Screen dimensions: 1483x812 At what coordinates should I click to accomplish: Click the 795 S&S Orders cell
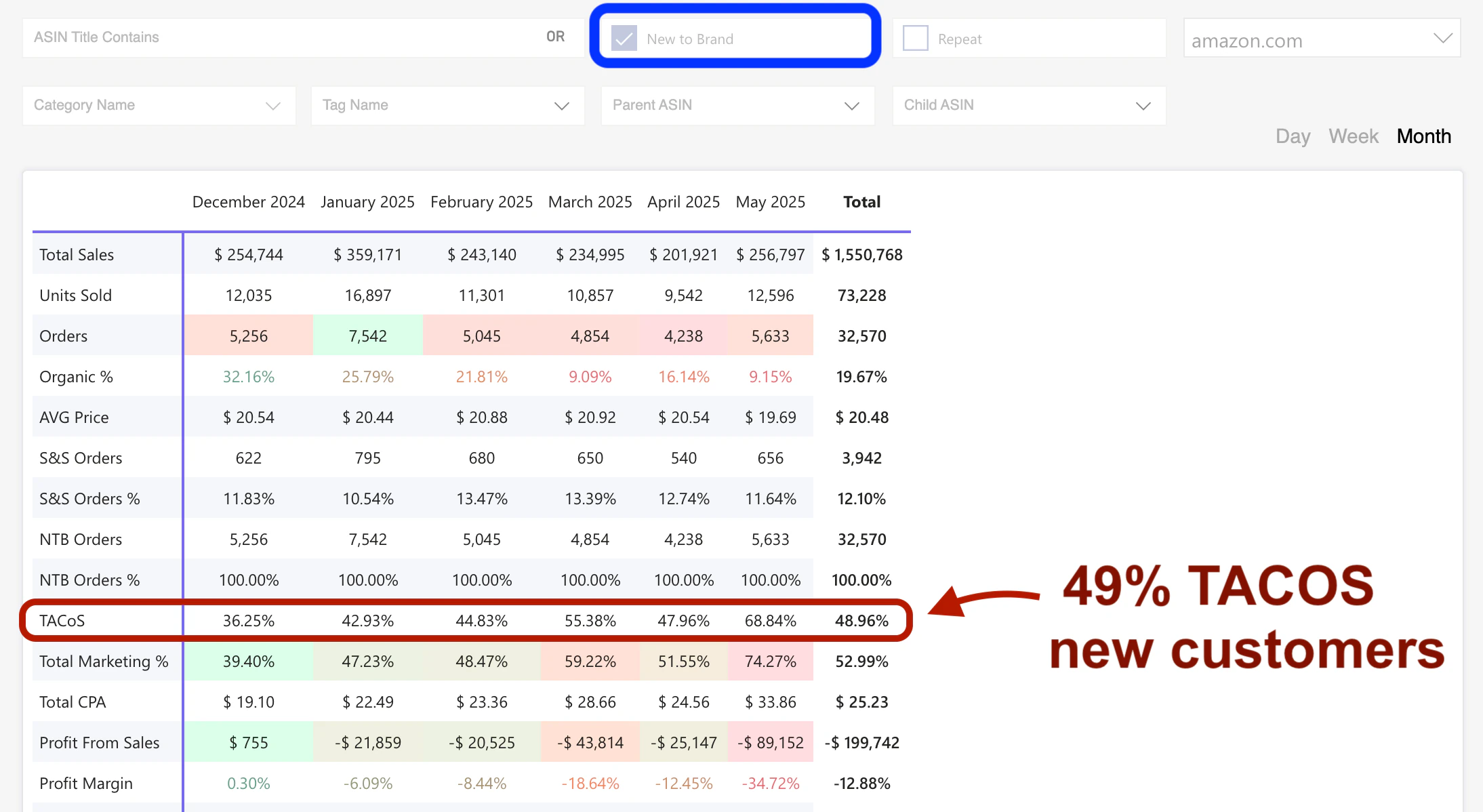coord(367,458)
